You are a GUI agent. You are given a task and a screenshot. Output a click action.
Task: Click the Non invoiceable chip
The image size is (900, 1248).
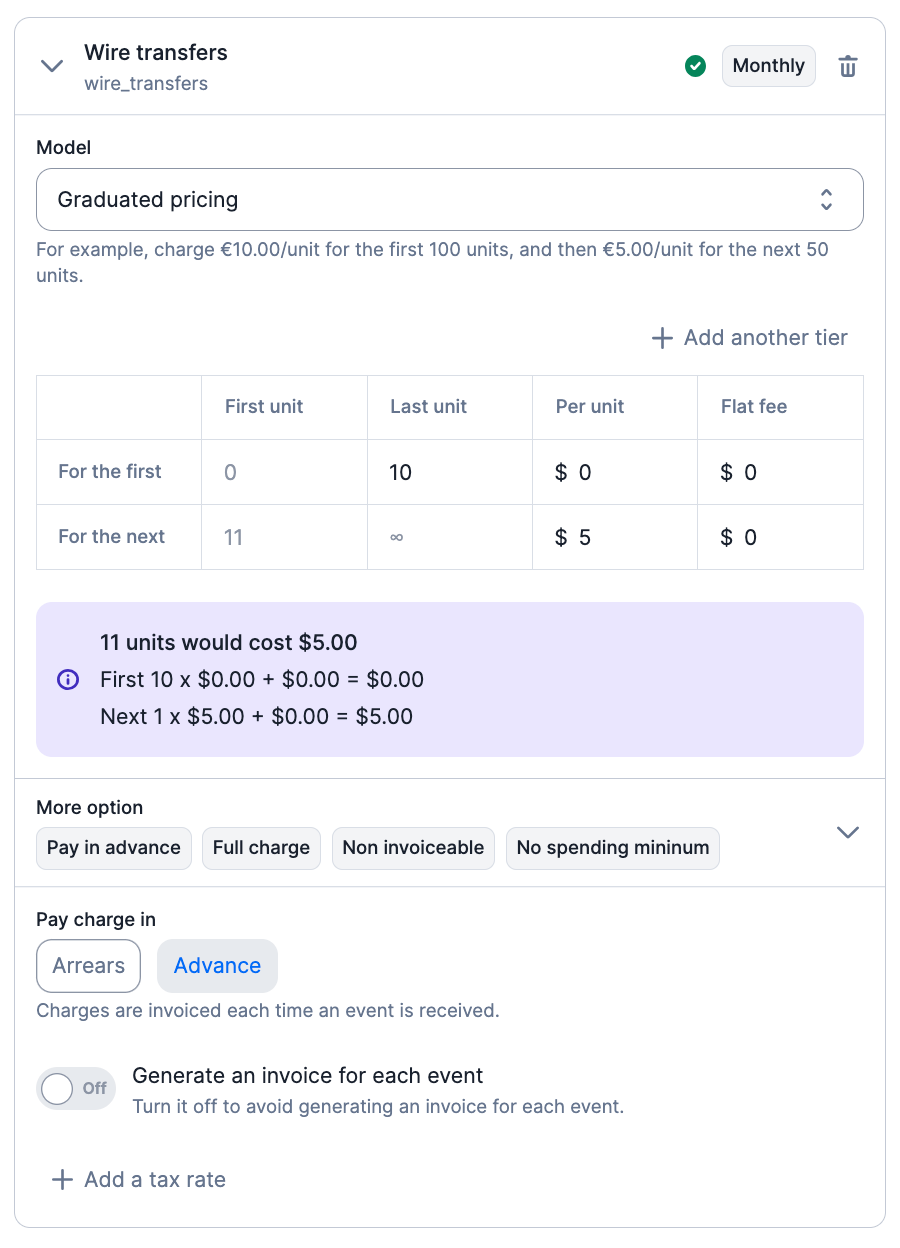413,848
